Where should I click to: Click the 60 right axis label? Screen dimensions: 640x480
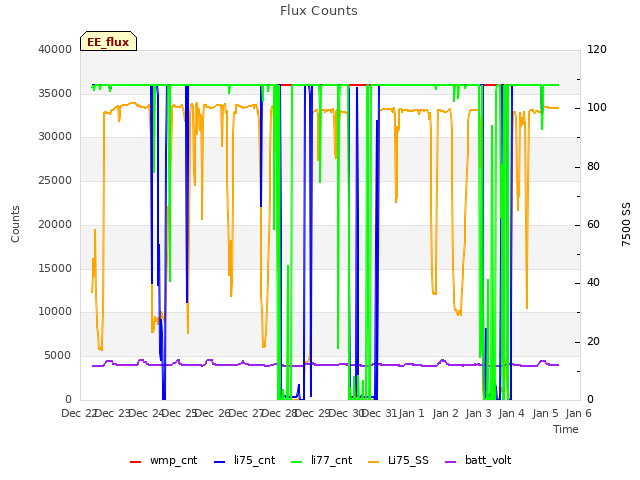tap(593, 224)
